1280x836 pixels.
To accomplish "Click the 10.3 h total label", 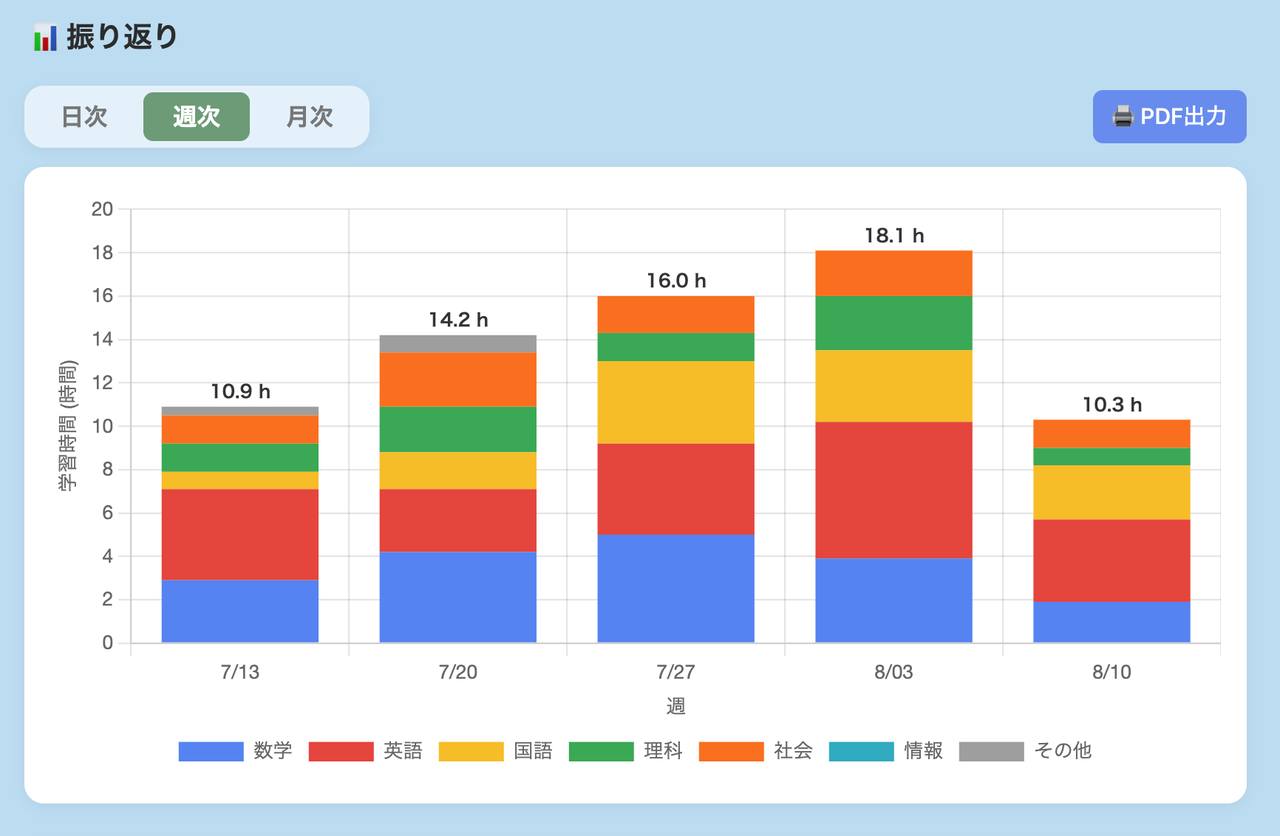I will 1112,405.
